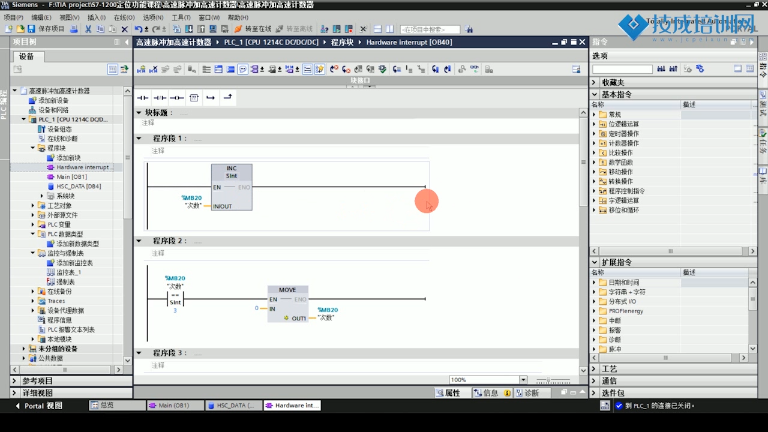The height and width of the screenshot is (432, 768).
Task: Switch to HSC_DATA editor tab
Action: 234,406
